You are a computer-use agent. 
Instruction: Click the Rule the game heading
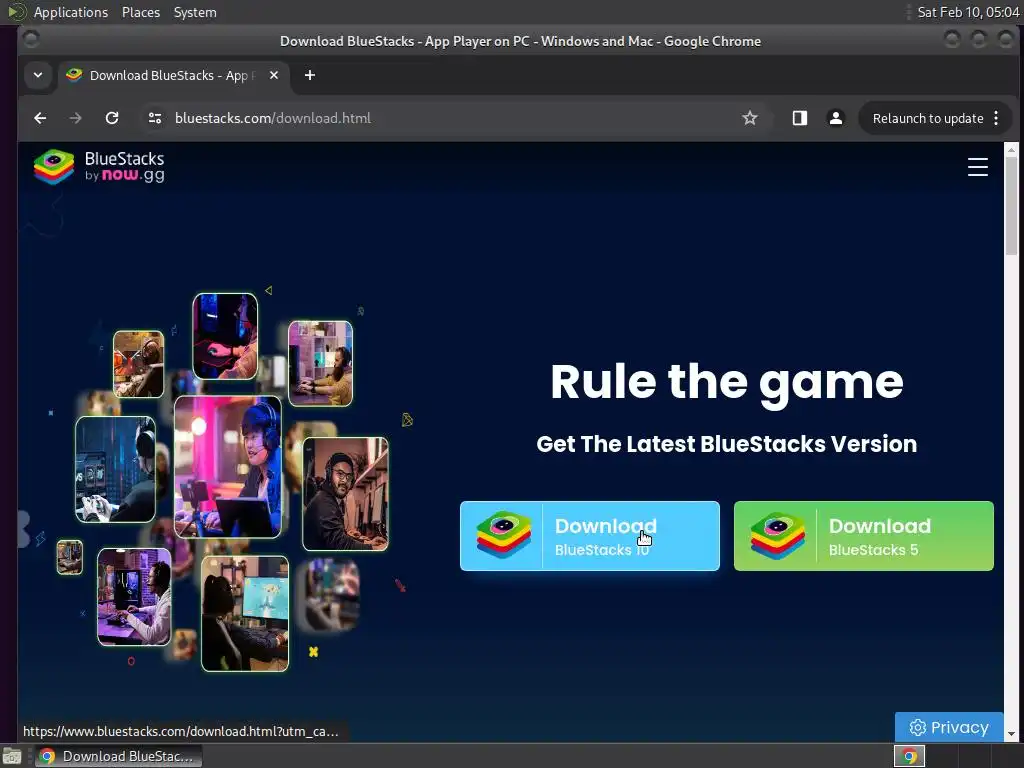(x=726, y=382)
